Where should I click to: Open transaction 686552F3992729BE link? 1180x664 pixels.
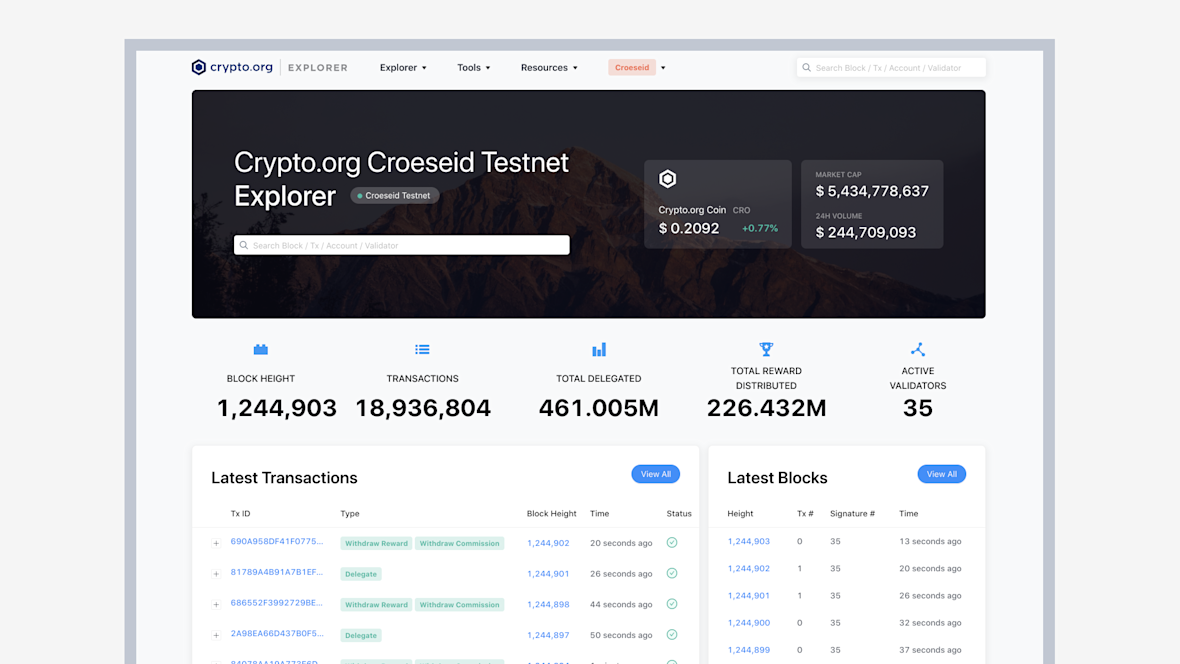276,603
